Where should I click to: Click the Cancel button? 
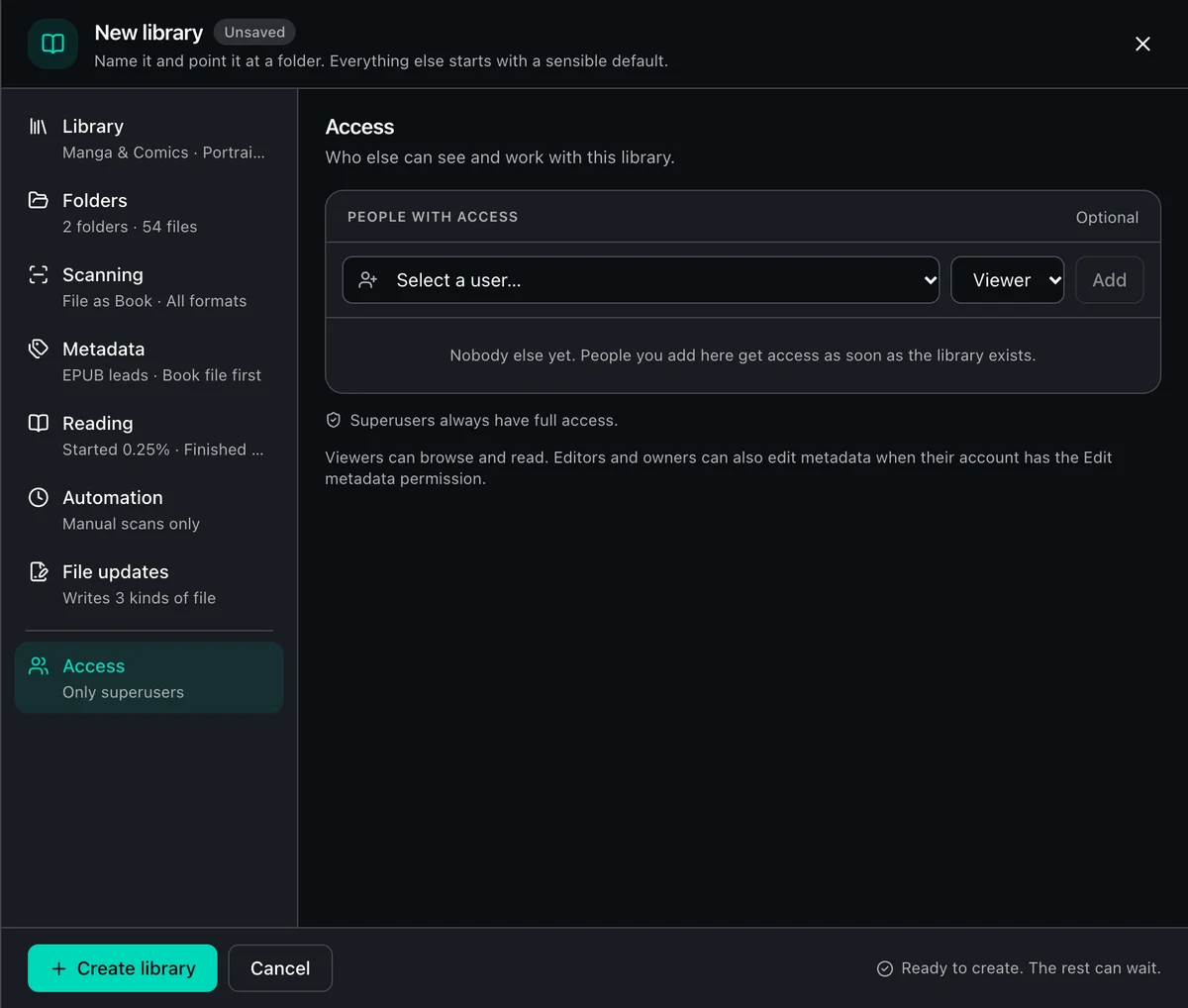(x=280, y=968)
